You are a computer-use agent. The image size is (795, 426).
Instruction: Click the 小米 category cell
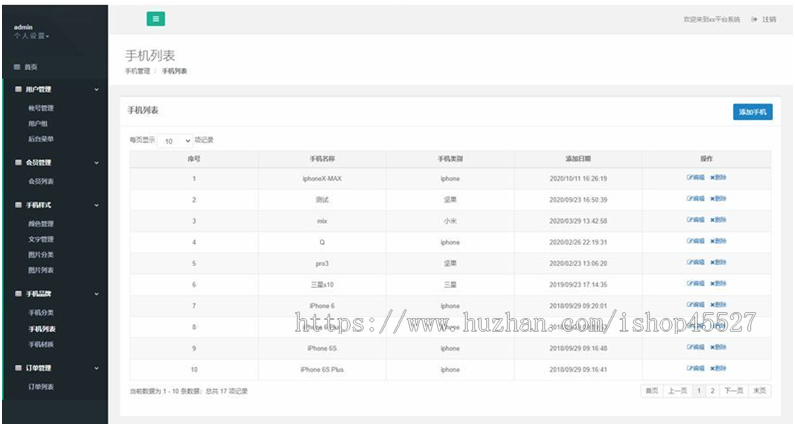[x=450, y=221]
